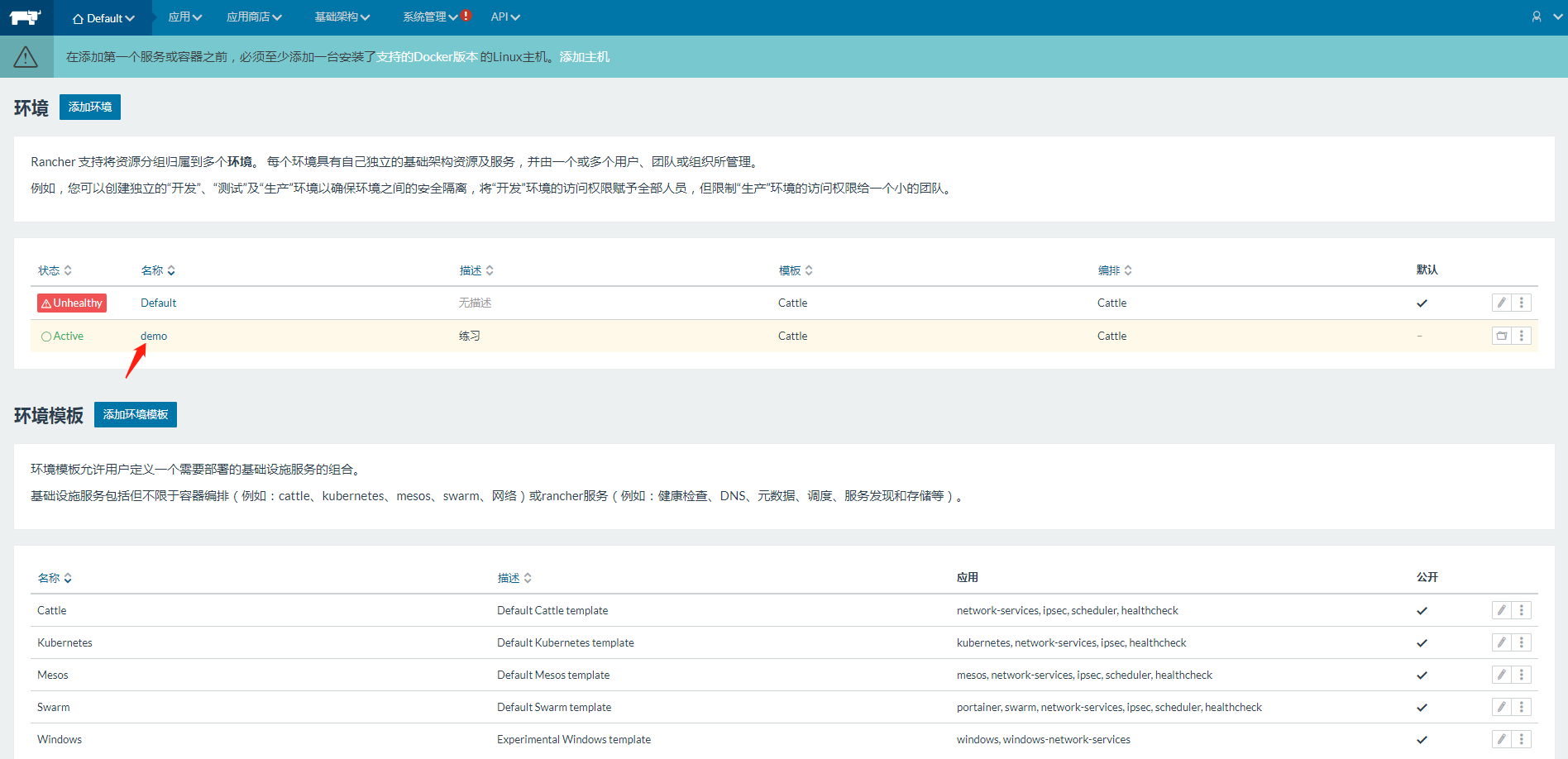This screenshot has width=1568, height=759.
Task: Expand the API menu
Action: 505,17
